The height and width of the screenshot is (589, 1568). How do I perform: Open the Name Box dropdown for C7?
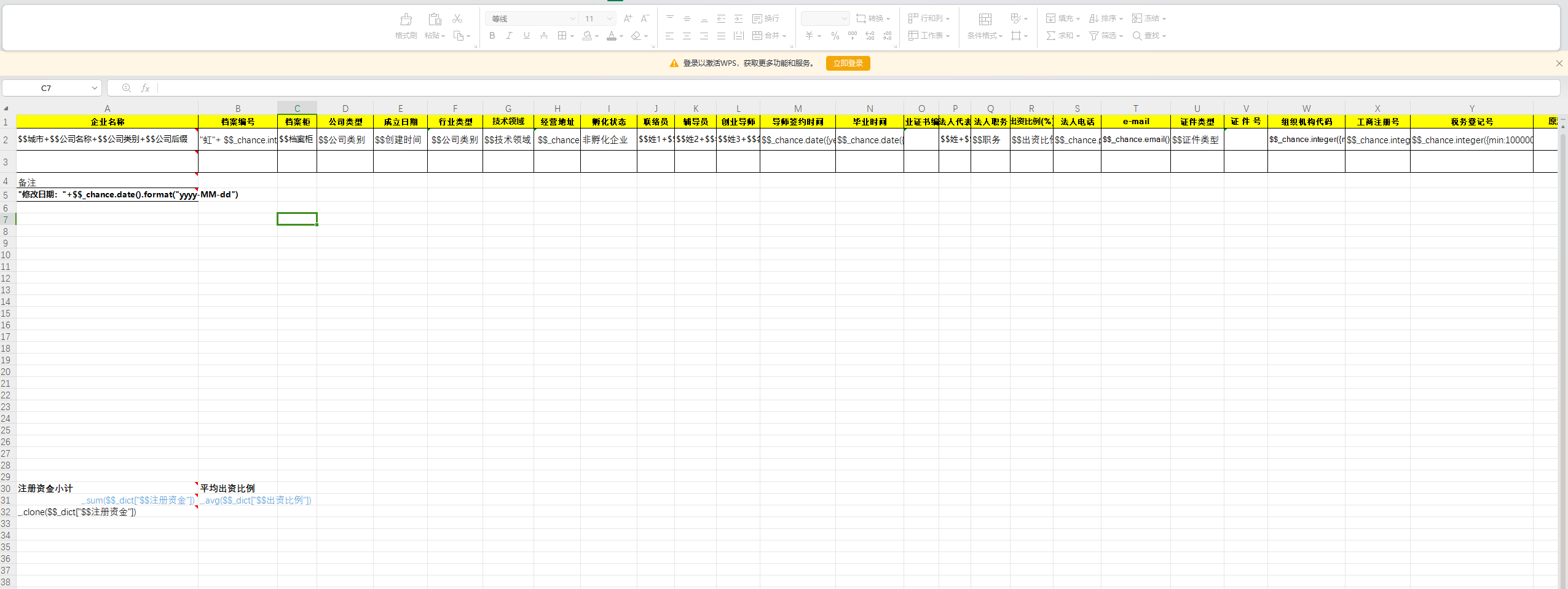(95, 88)
